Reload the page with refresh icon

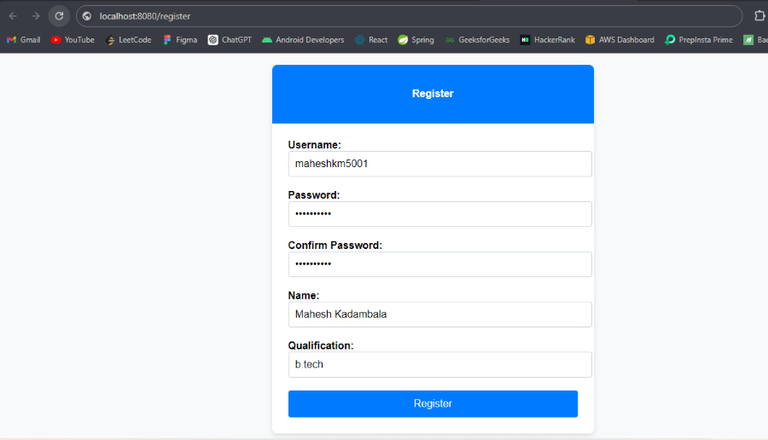[59, 16]
